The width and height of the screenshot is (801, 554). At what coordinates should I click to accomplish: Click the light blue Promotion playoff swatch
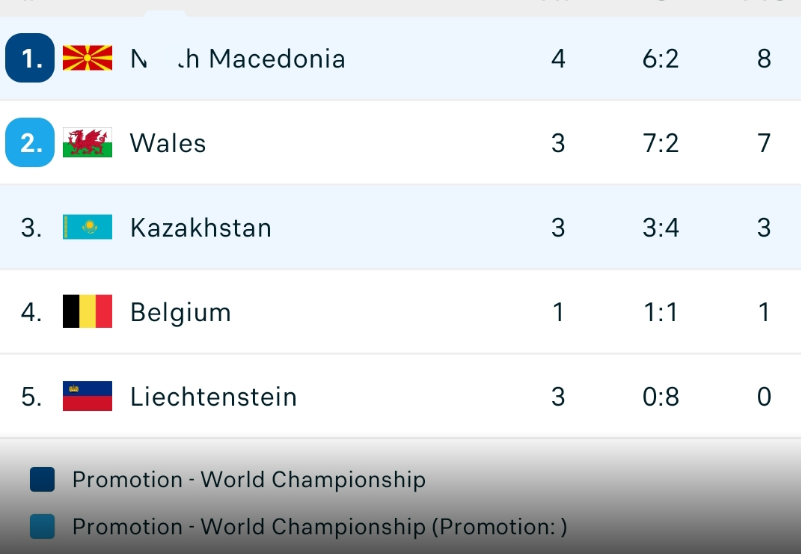pyautogui.click(x=43, y=526)
